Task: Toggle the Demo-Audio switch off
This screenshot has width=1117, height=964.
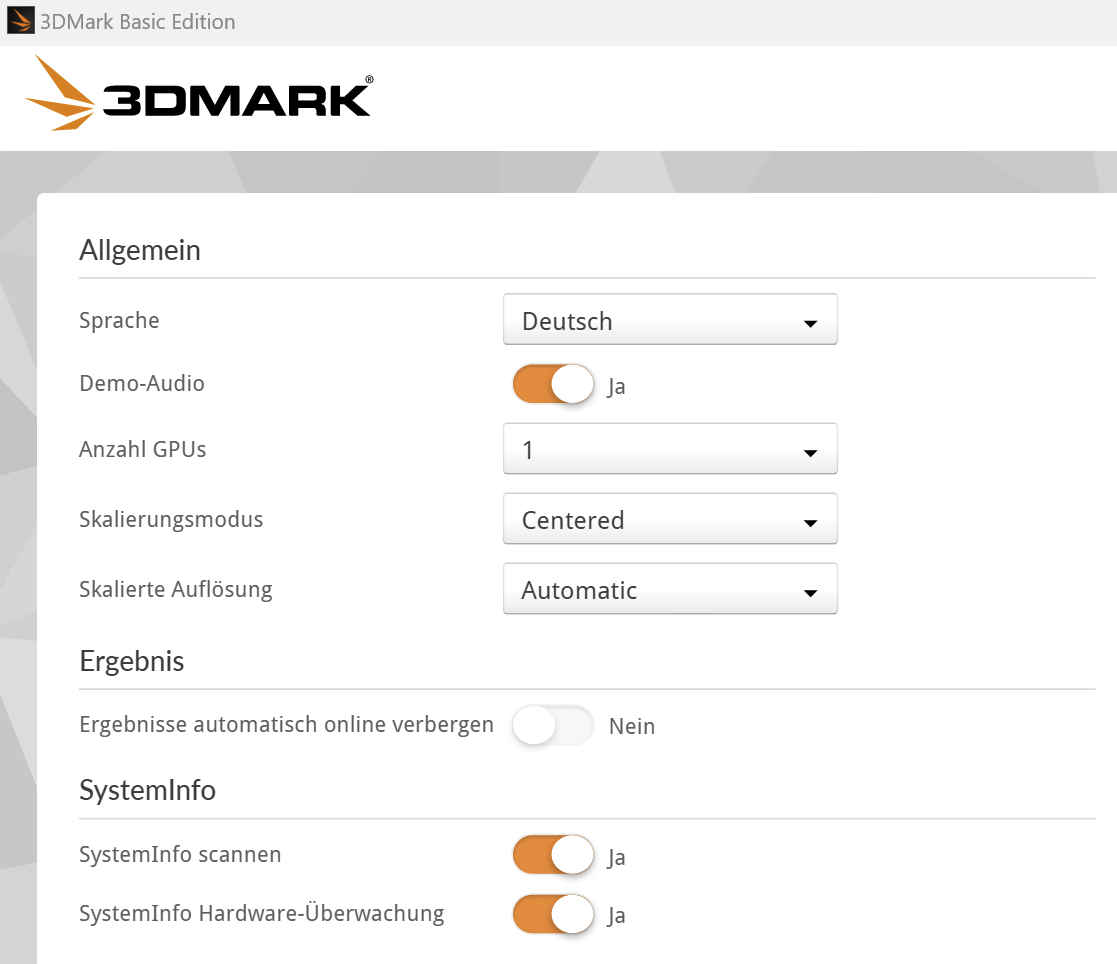Action: point(554,384)
